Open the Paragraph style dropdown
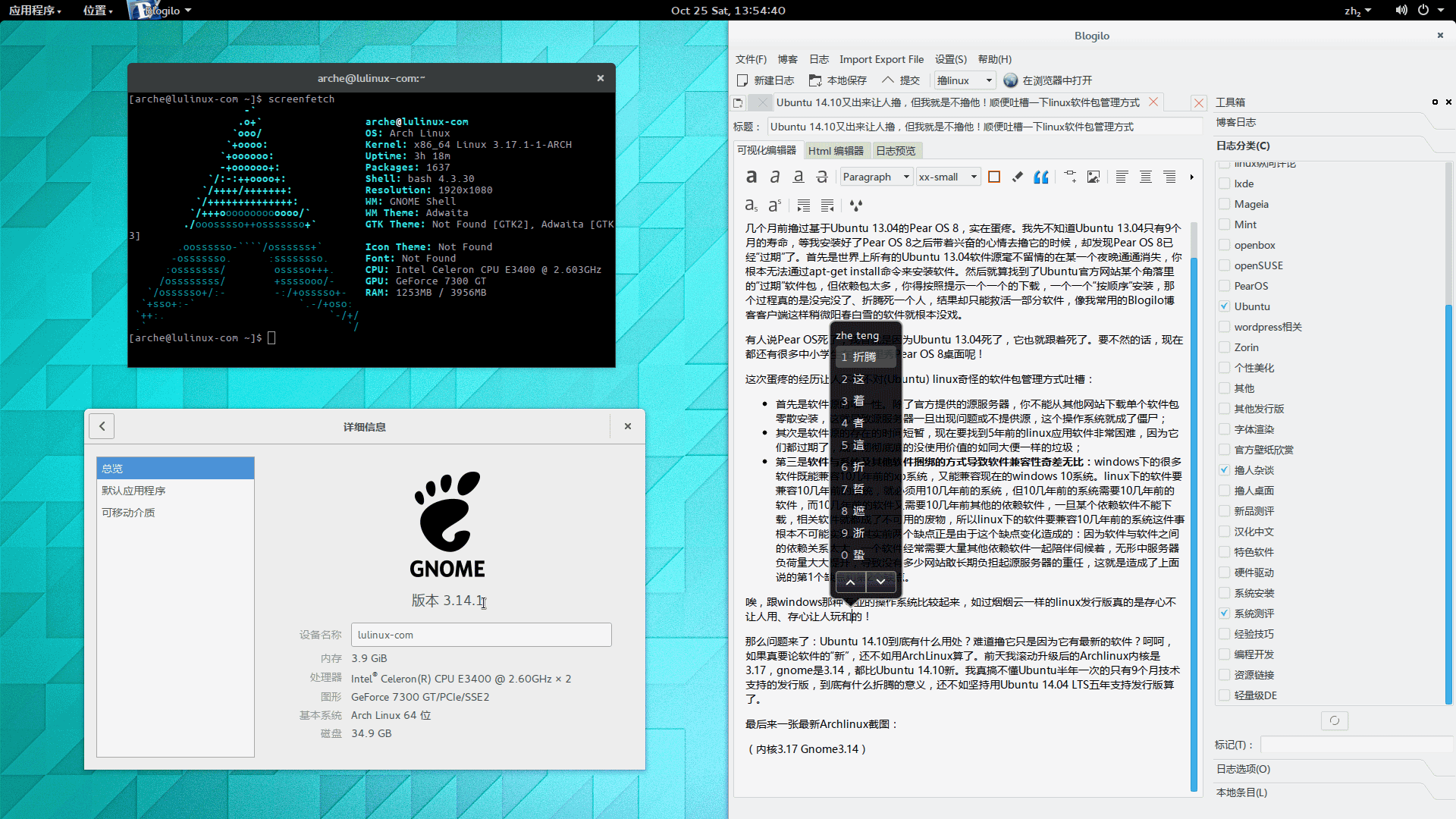Screen dimensions: 1456x819 pyautogui.click(x=876, y=177)
